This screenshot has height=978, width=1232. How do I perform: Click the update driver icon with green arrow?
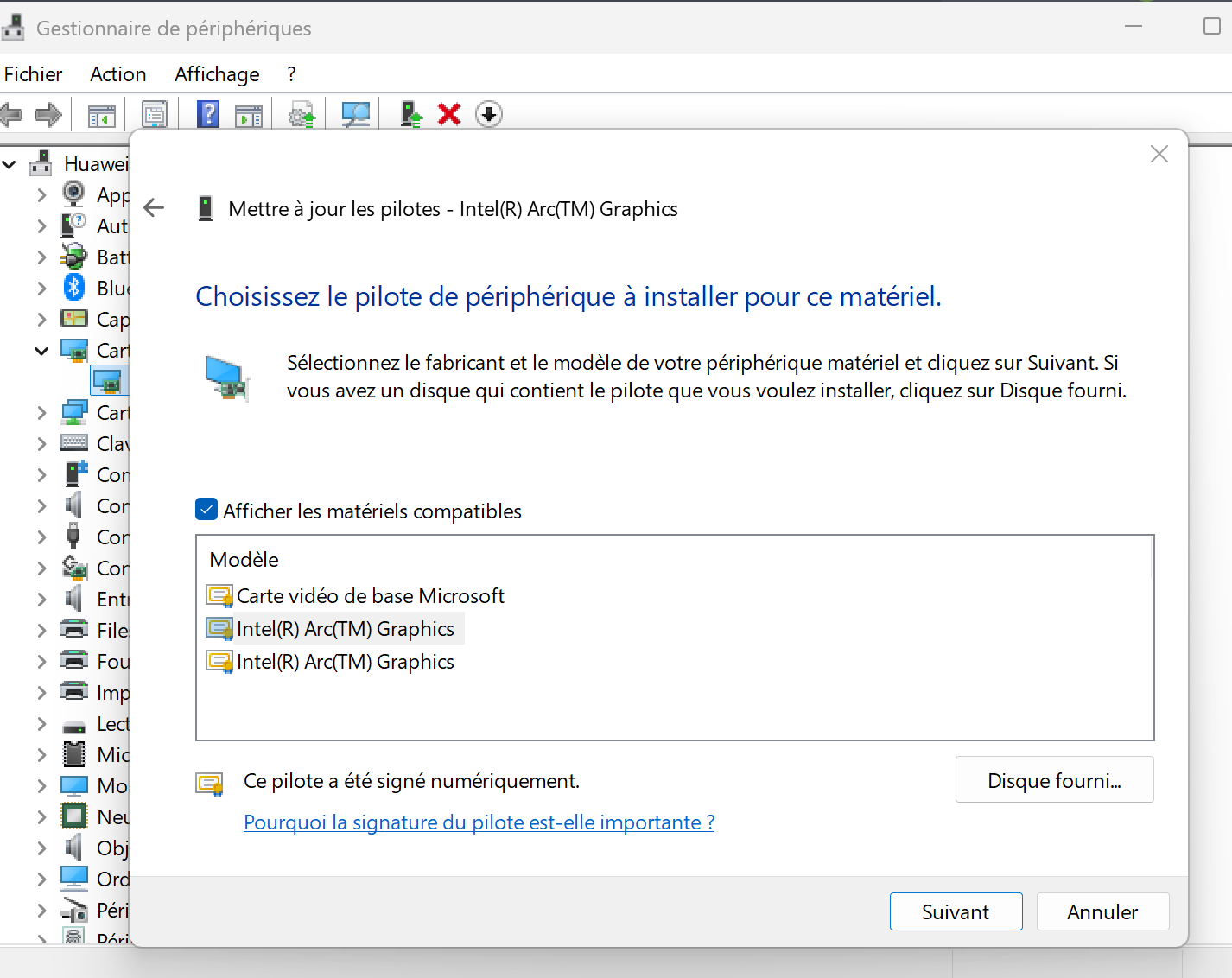pyautogui.click(x=411, y=114)
